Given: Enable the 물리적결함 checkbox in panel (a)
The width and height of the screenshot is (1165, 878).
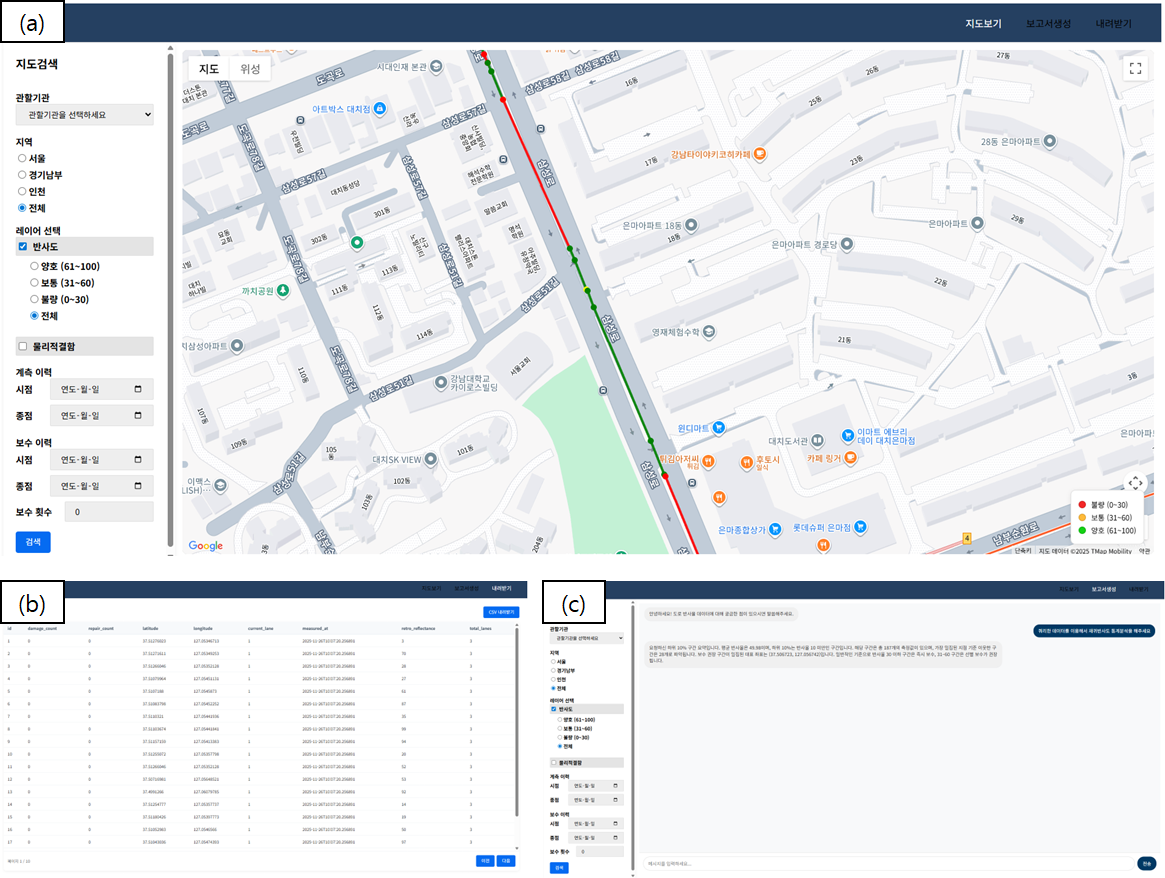Looking at the screenshot, I should [23, 346].
